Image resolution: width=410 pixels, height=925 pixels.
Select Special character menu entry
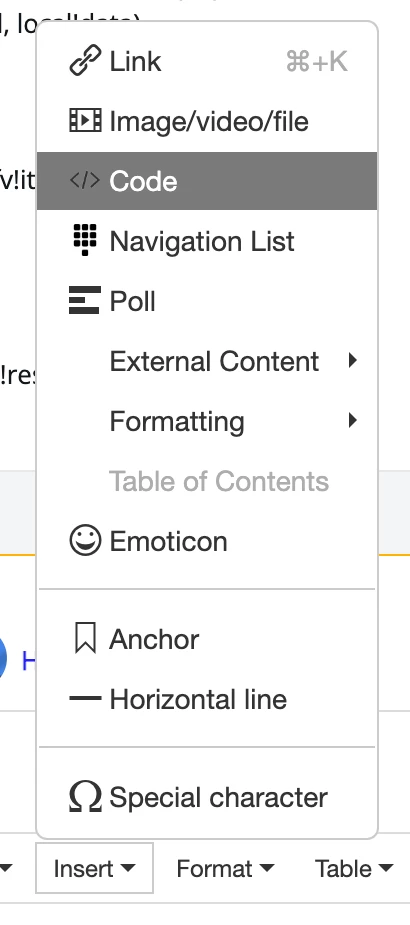coord(207,797)
